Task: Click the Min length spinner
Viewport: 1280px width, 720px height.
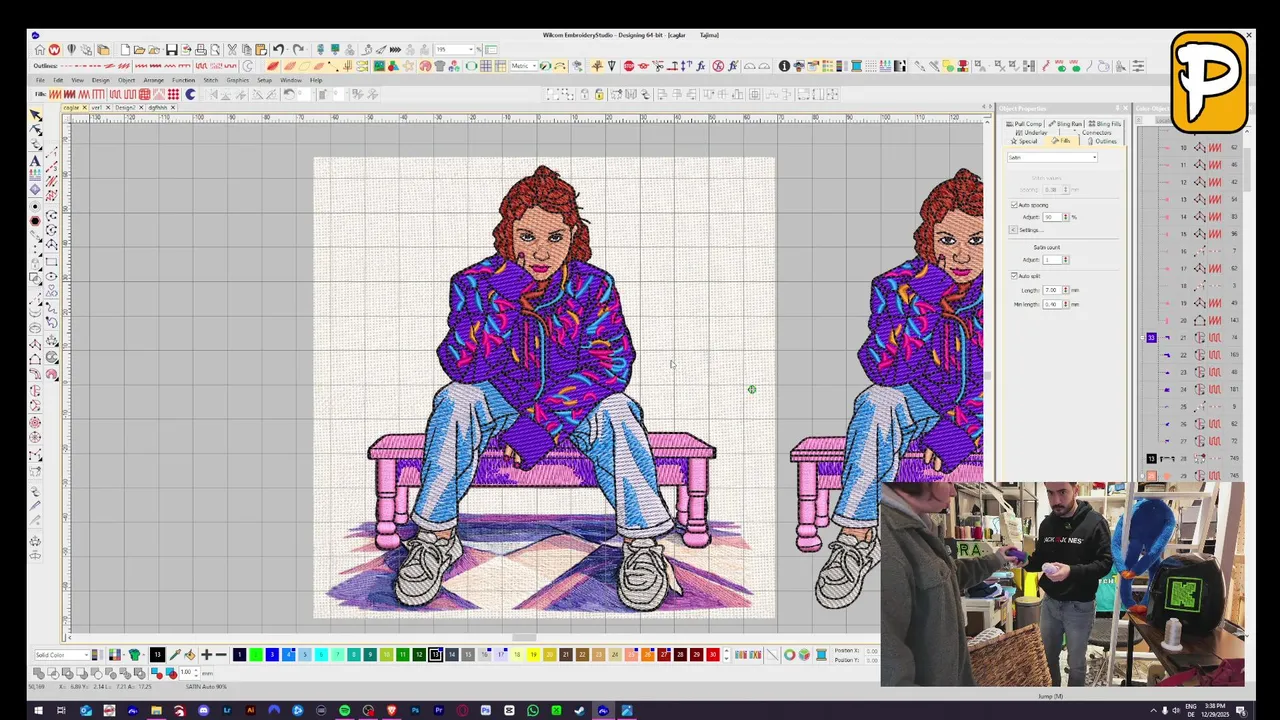Action: pyautogui.click(x=1066, y=304)
